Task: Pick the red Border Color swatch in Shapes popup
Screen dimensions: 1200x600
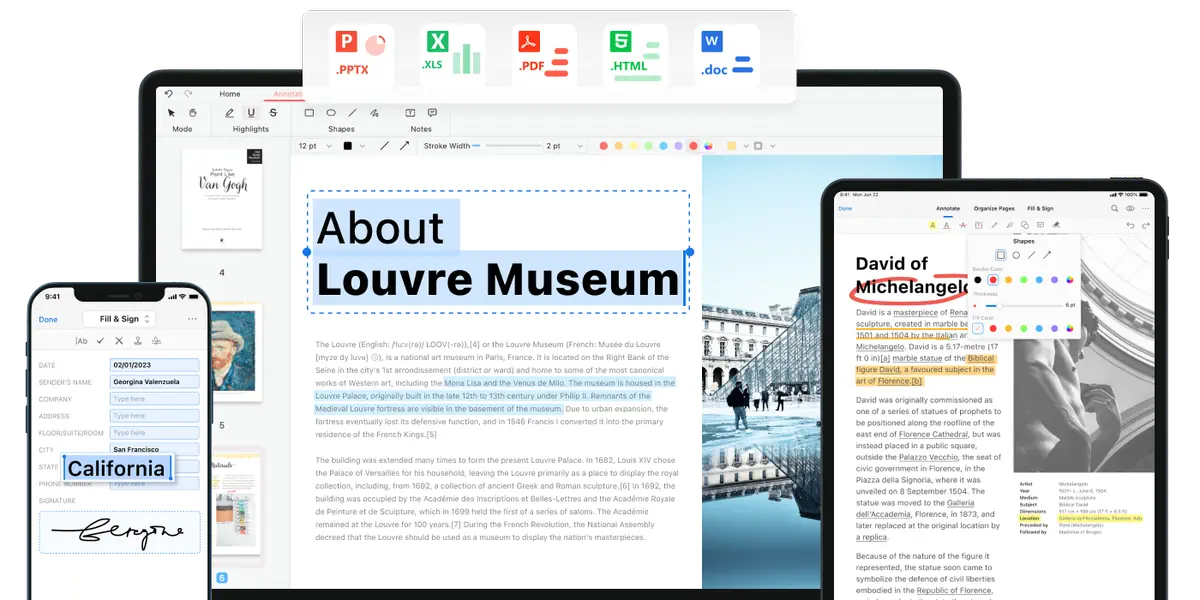Action: click(993, 280)
